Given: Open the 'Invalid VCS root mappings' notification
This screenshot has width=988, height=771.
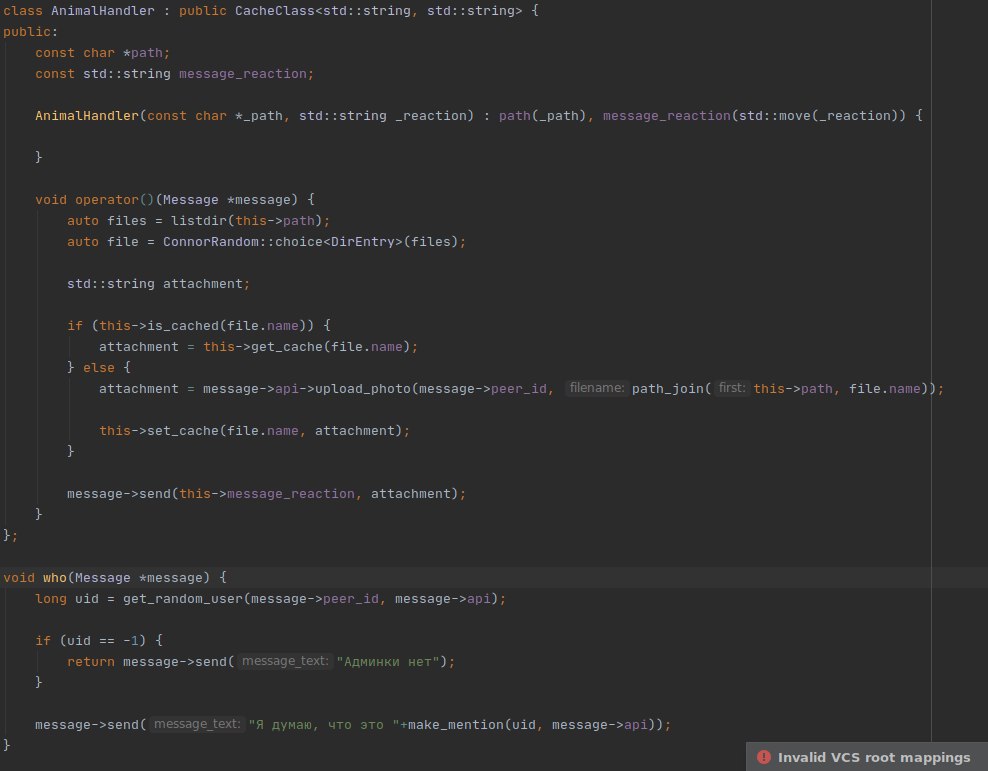Looking at the screenshot, I should coord(867,757).
